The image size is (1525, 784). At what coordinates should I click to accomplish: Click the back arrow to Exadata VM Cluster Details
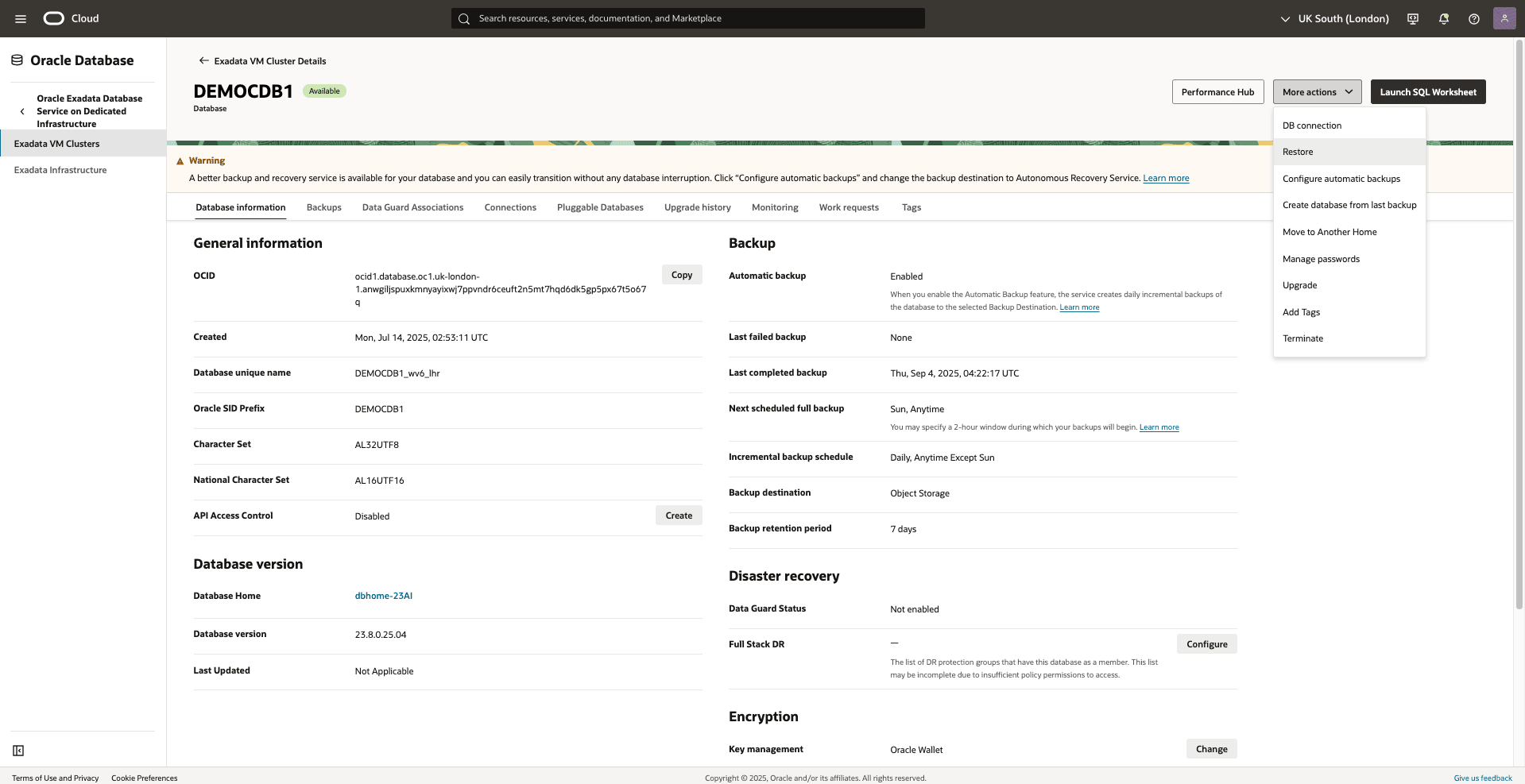point(203,60)
